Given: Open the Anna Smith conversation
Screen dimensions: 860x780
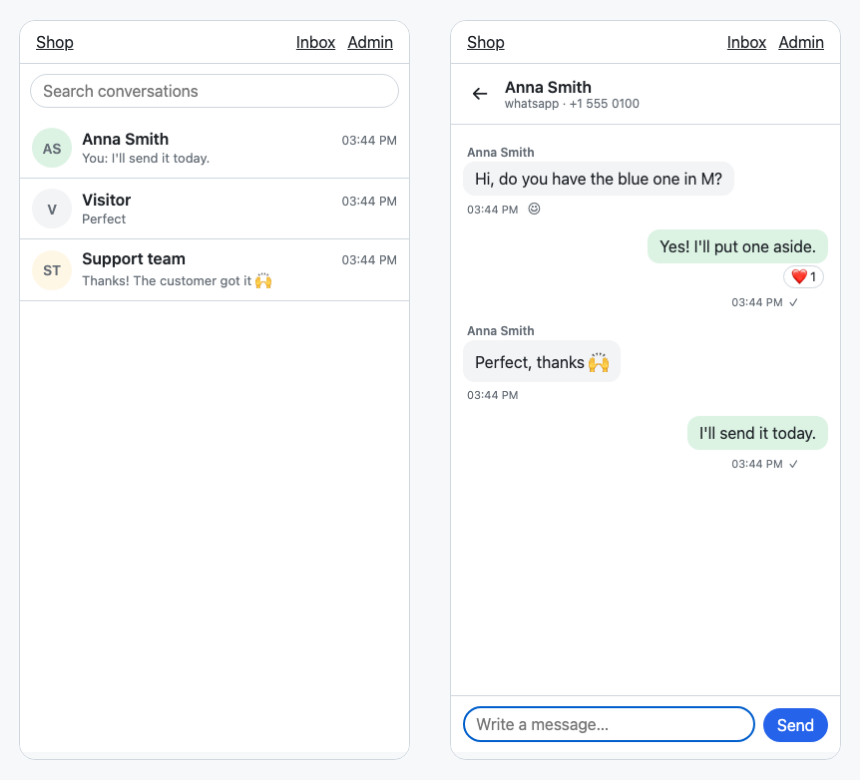Looking at the screenshot, I should 214,148.
